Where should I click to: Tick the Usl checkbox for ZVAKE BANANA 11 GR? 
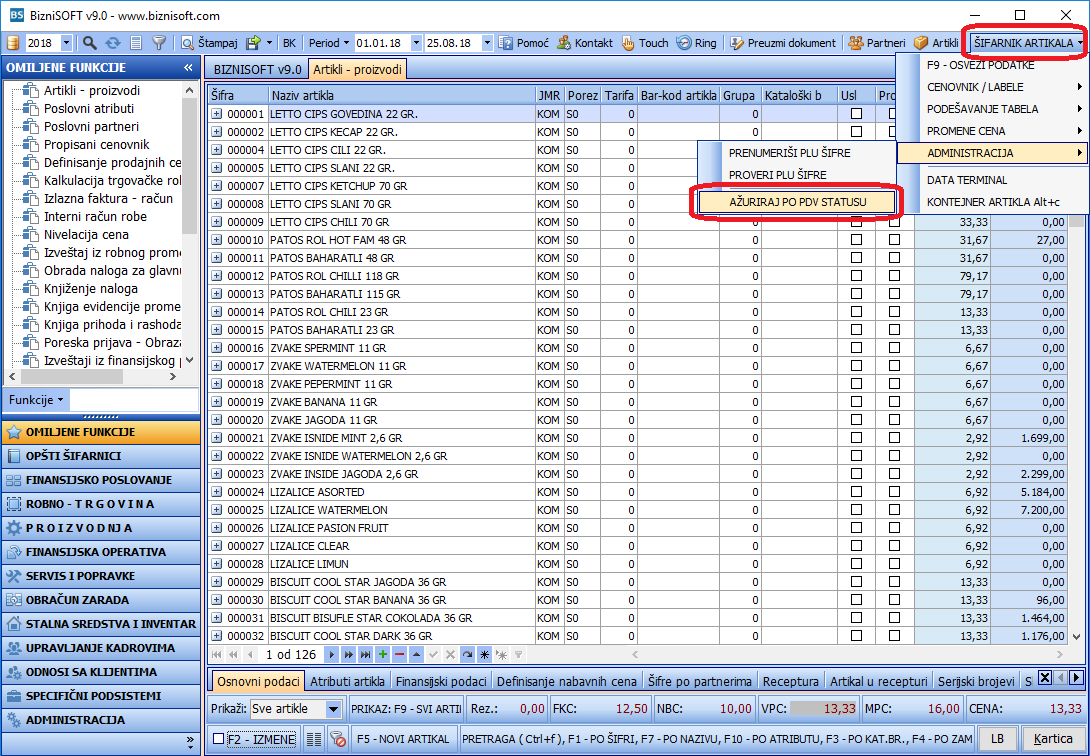point(856,402)
